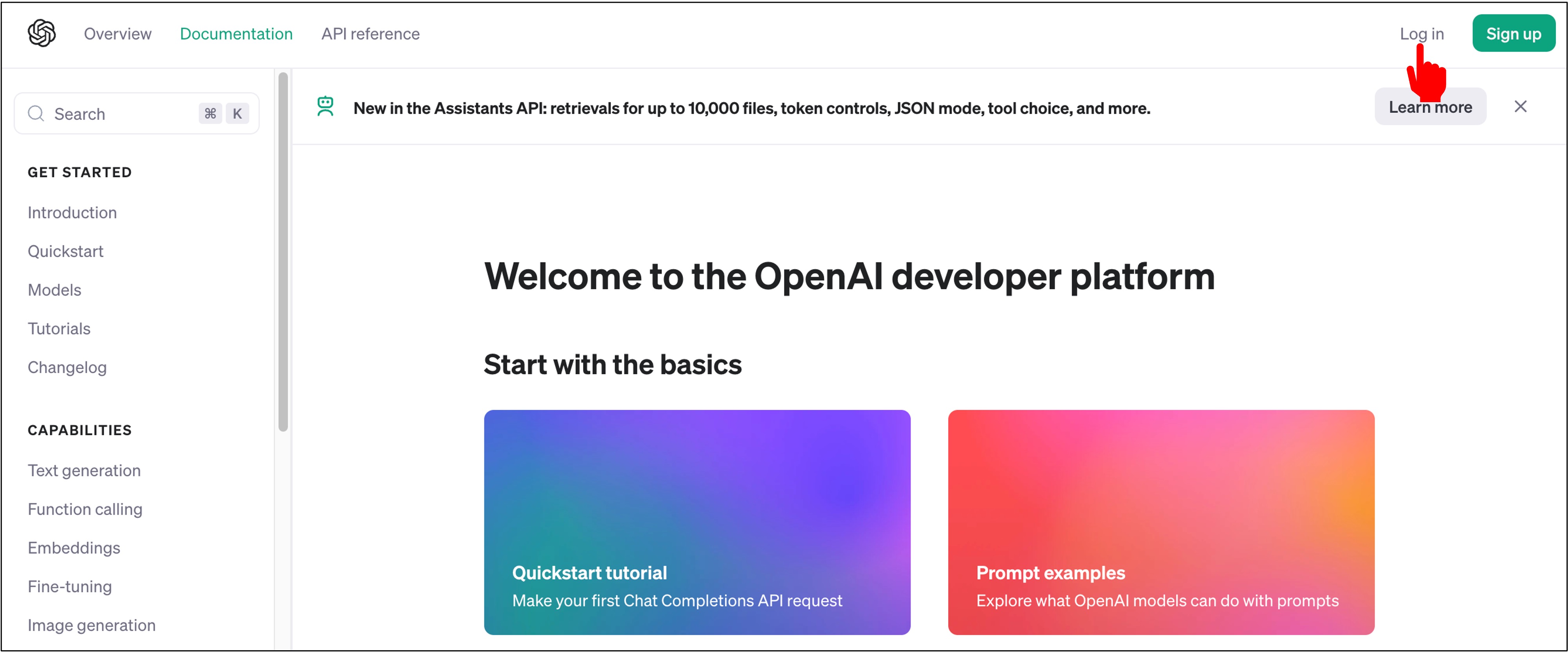Image resolution: width=1568 pixels, height=653 pixels.
Task: Open Embeddings in the sidebar
Action: pos(74,548)
